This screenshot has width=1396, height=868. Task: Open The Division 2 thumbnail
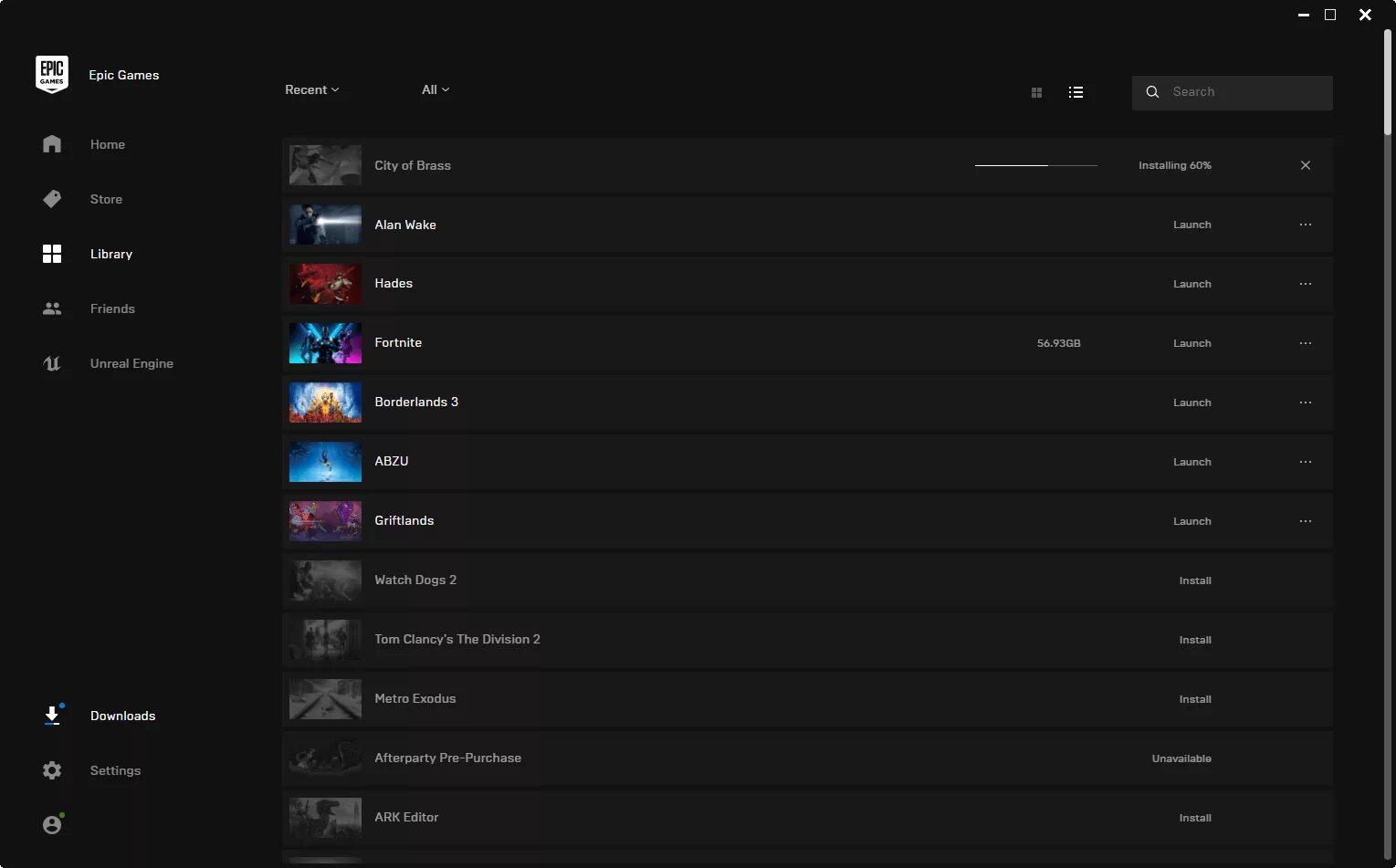[x=325, y=640]
